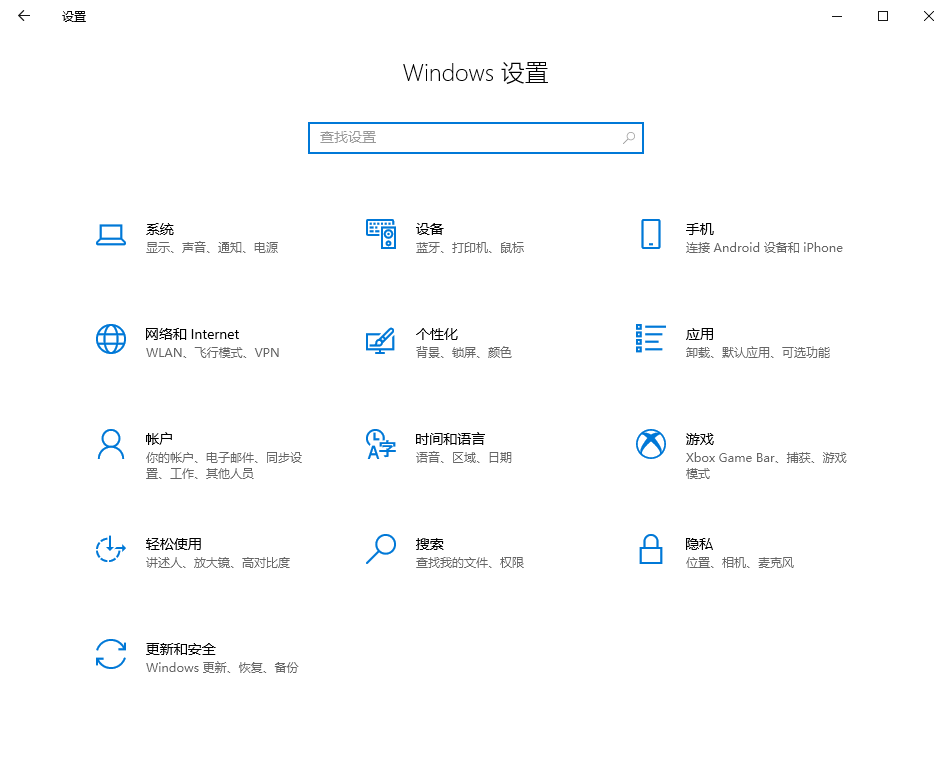The height and width of the screenshot is (766, 952).
Task: Open 网络和 Internet settings title
Action: (192, 334)
